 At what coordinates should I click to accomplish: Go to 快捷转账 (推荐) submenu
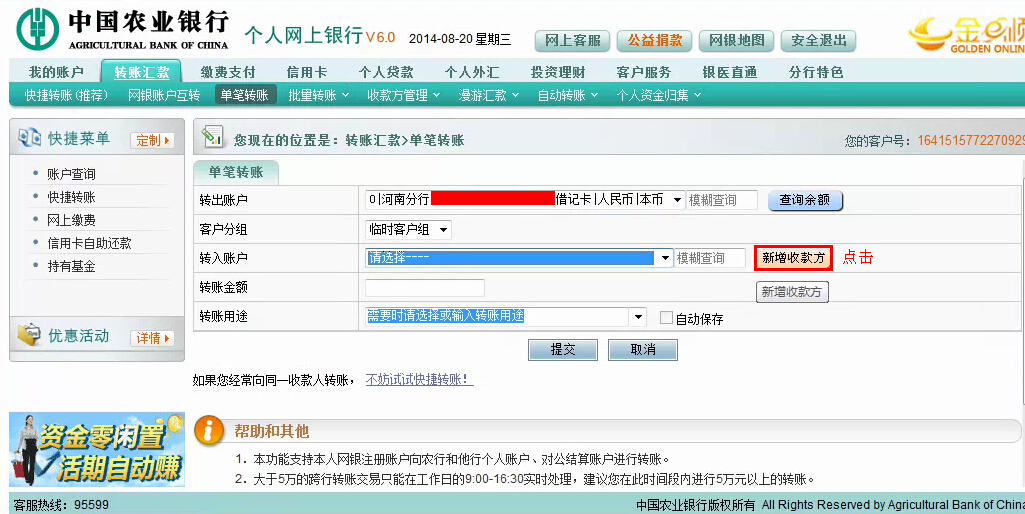pos(66,95)
